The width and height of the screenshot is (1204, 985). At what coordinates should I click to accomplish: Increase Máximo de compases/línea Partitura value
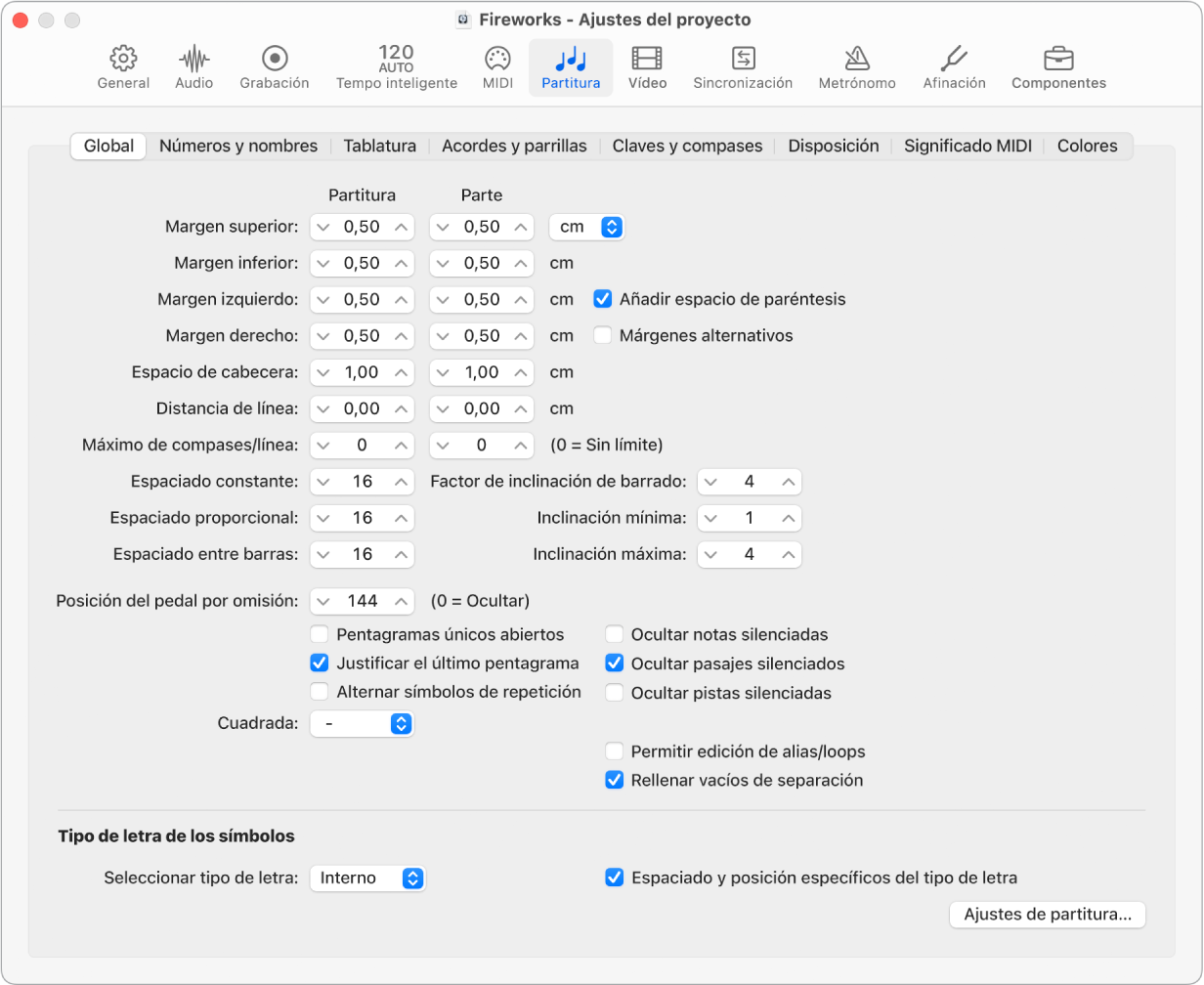(401, 445)
